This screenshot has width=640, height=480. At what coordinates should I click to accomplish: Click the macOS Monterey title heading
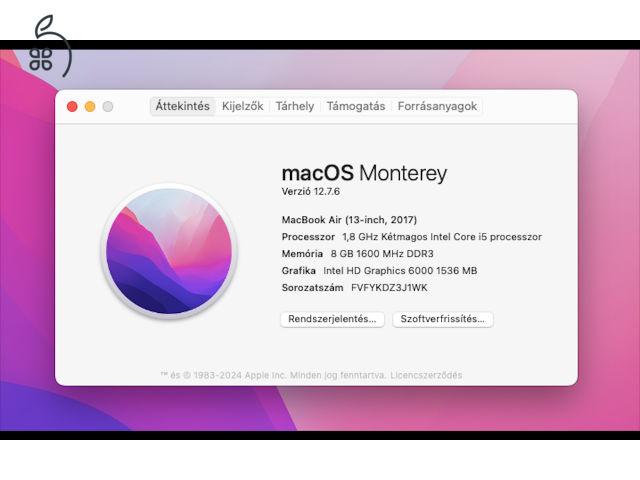click(x=364, y=173)
